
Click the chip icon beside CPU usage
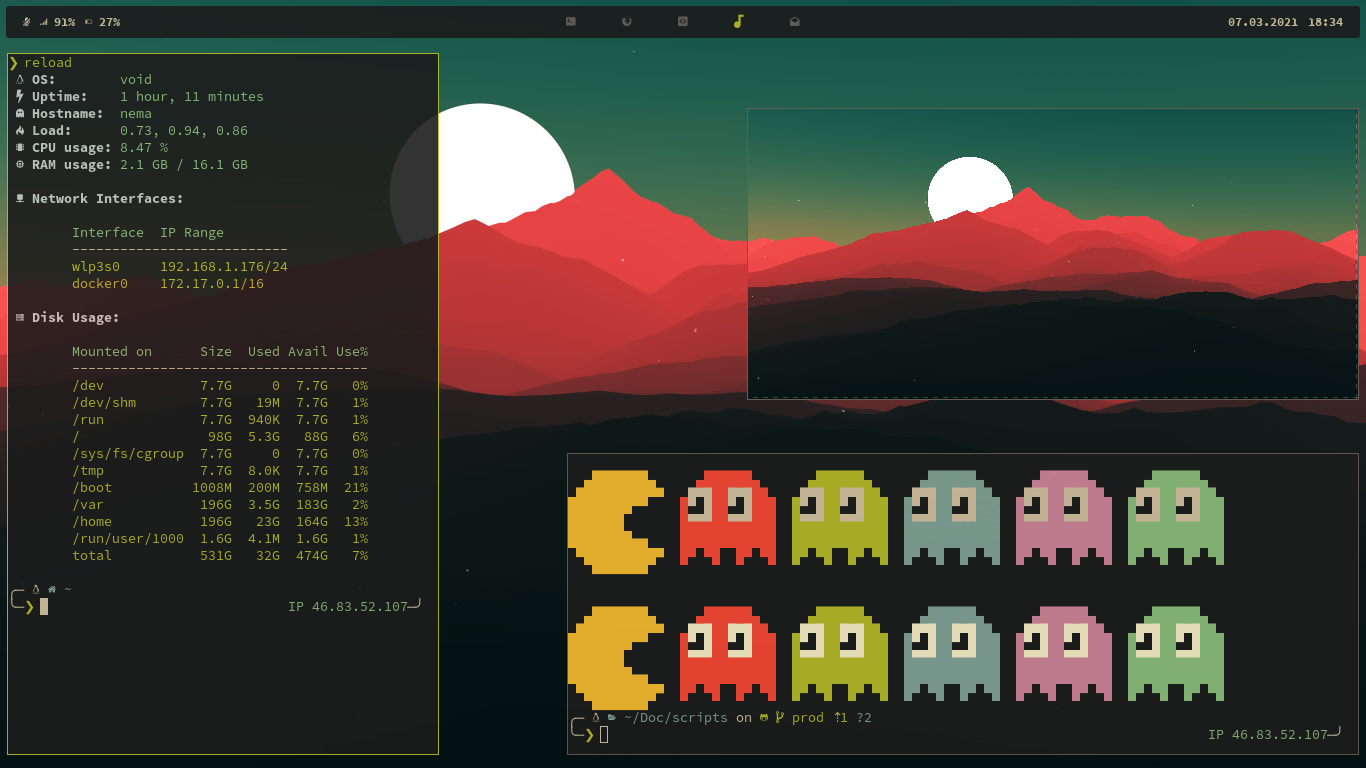(x=20, y=147)
